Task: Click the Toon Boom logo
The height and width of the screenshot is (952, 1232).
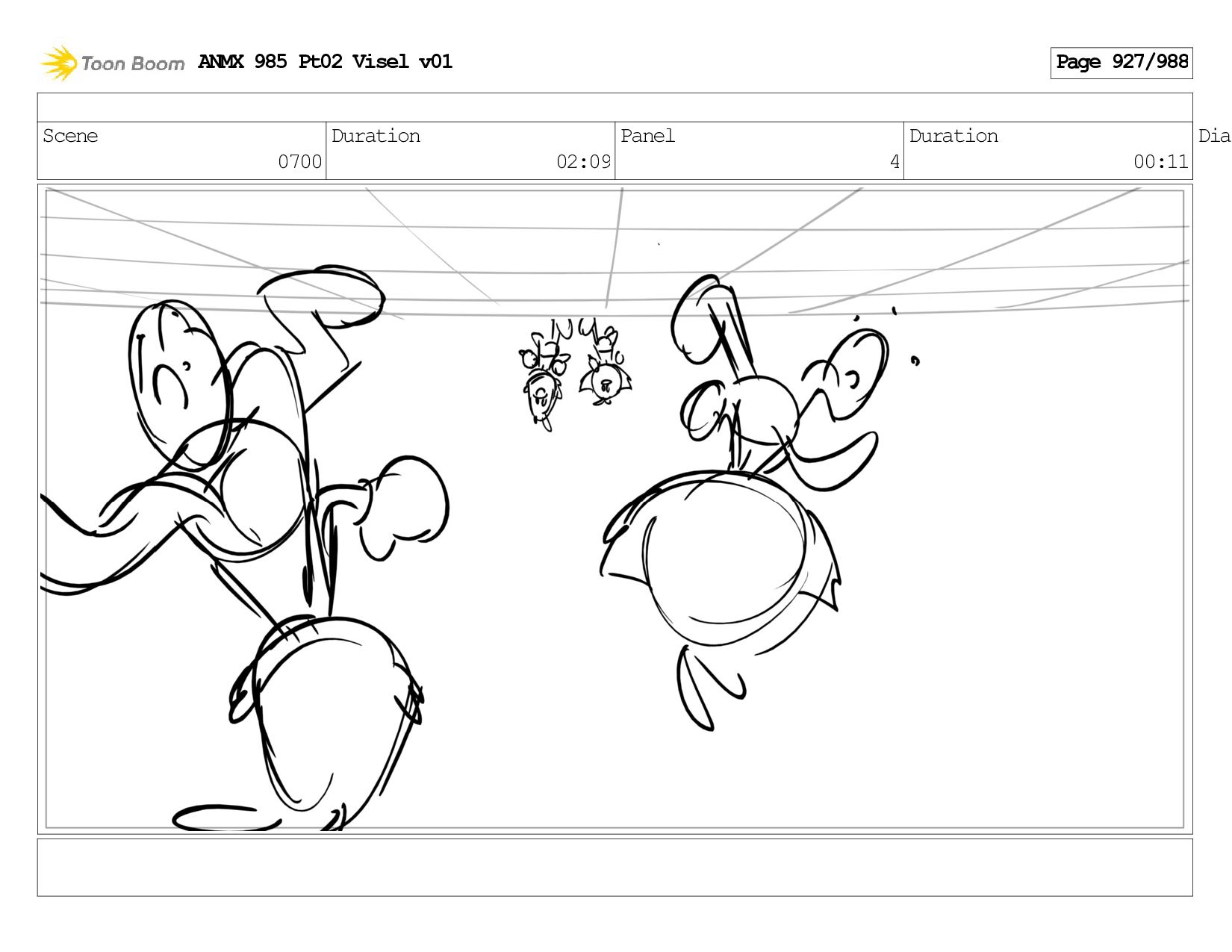Action: [x=112, y=63]
